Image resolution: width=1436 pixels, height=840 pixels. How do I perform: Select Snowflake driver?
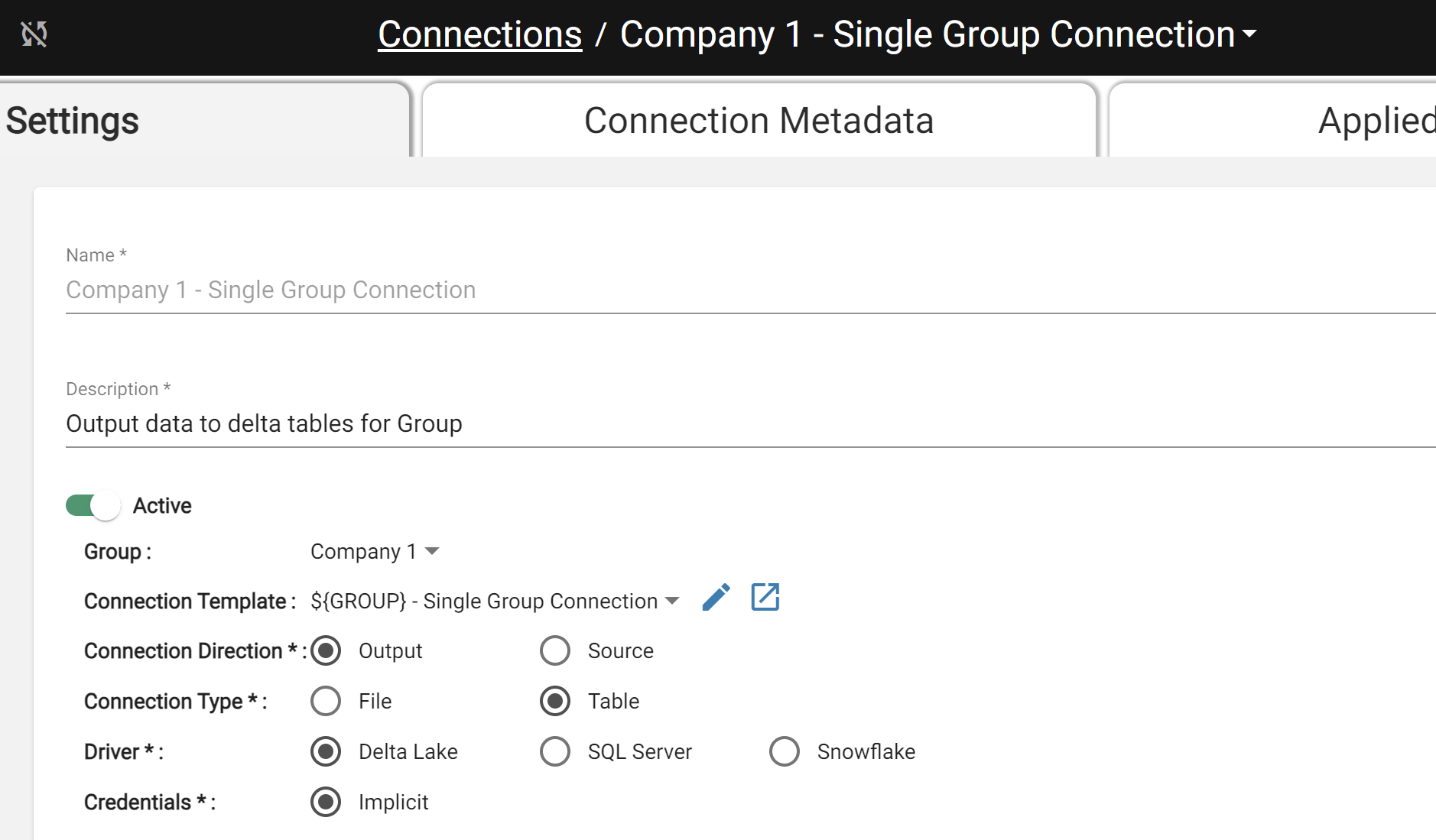(x=785, y=751)
